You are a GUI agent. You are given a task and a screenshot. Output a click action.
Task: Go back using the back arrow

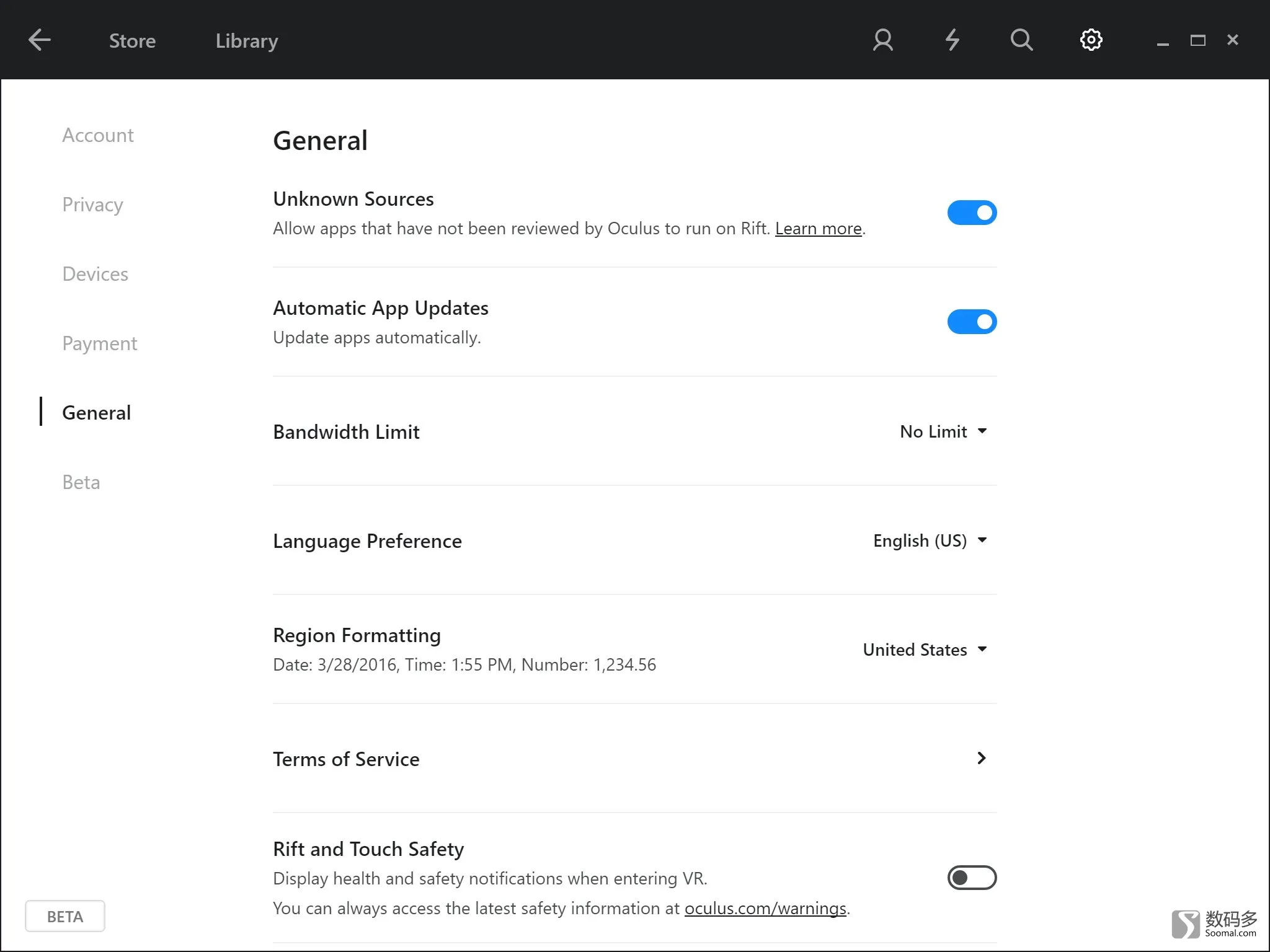tap(40, 40)
